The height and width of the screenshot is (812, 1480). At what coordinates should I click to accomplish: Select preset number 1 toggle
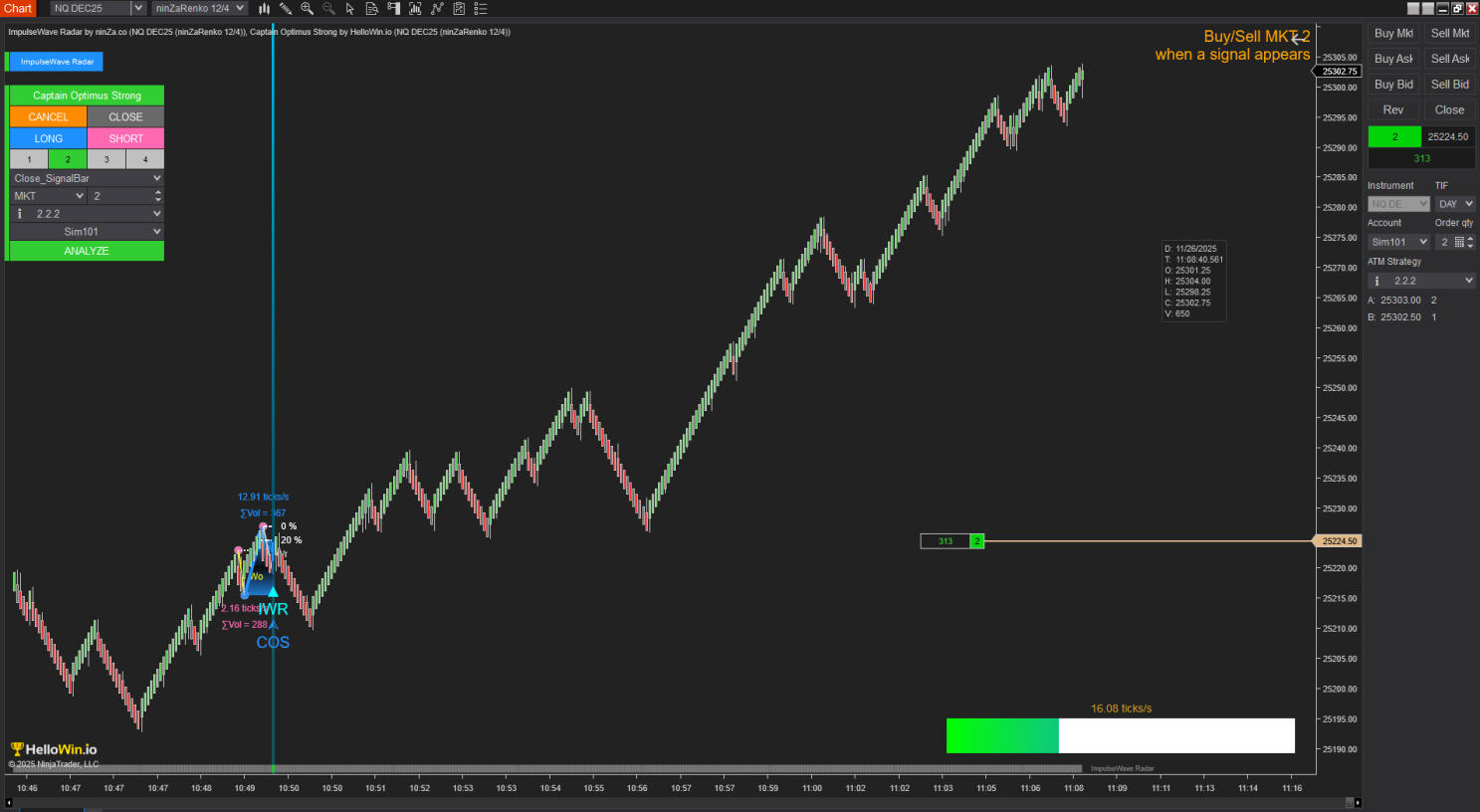pos(29,159)
